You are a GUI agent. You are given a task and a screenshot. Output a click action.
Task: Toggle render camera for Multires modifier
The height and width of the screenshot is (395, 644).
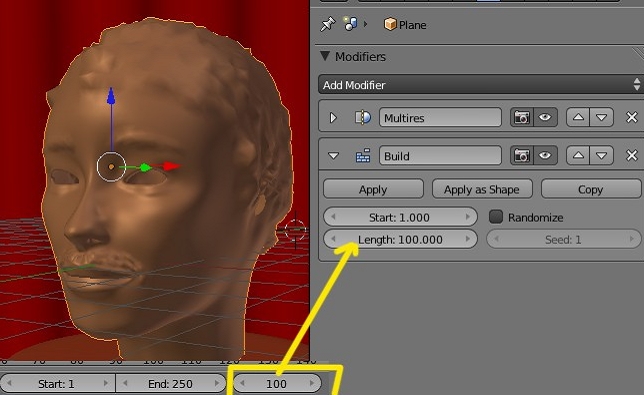pos(522,117)
